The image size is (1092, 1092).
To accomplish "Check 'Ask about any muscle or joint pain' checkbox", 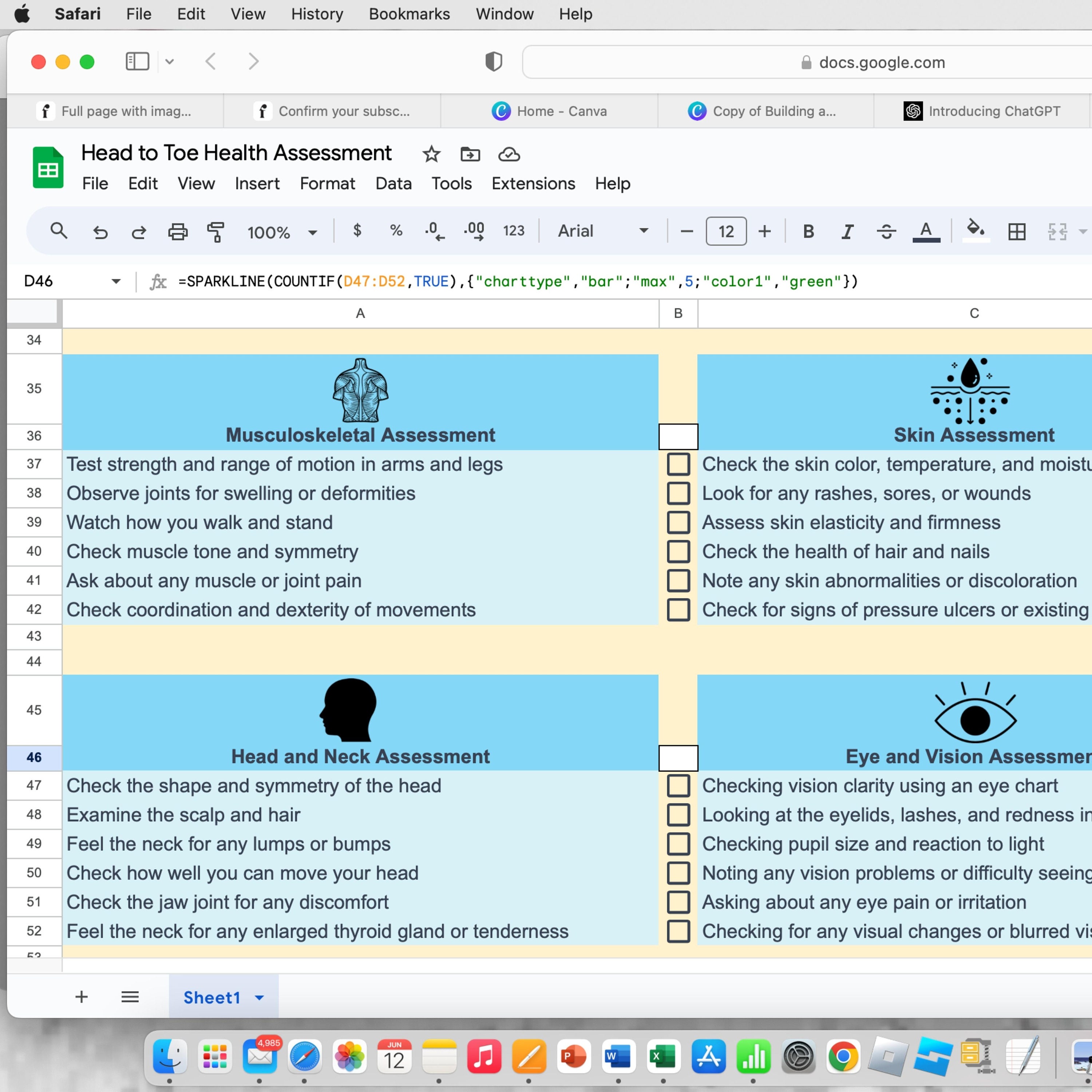I will [678, 581].
